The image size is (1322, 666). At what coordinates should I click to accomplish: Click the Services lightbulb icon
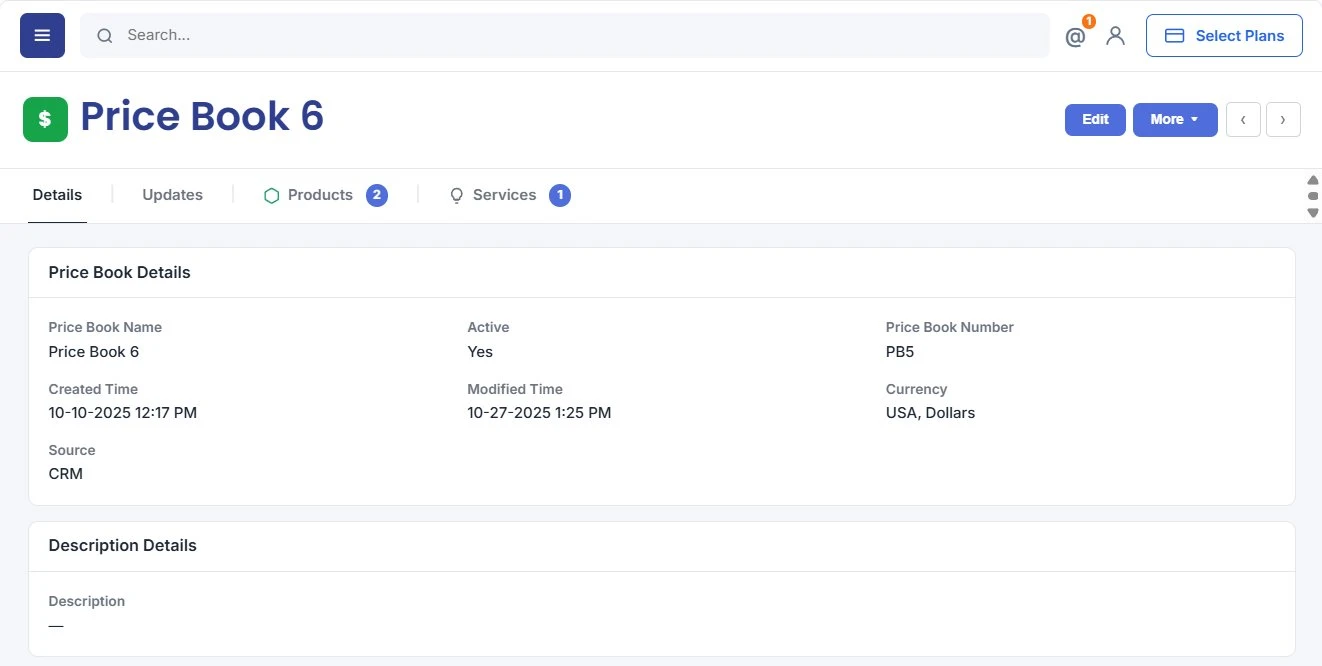point(457,196)
